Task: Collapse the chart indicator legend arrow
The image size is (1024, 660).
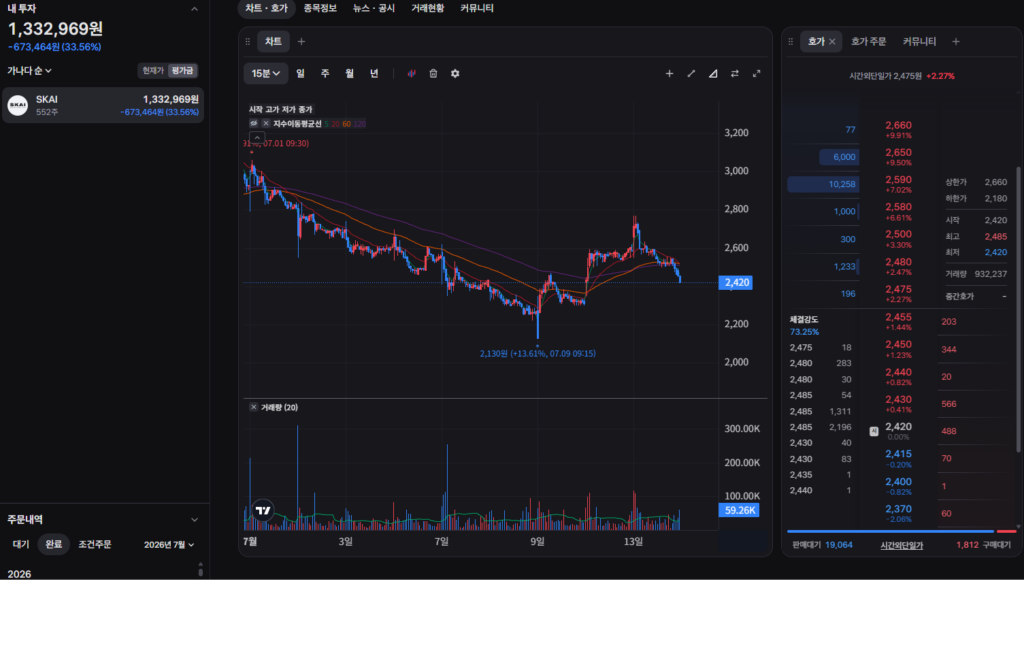Action: pos(257,138)
